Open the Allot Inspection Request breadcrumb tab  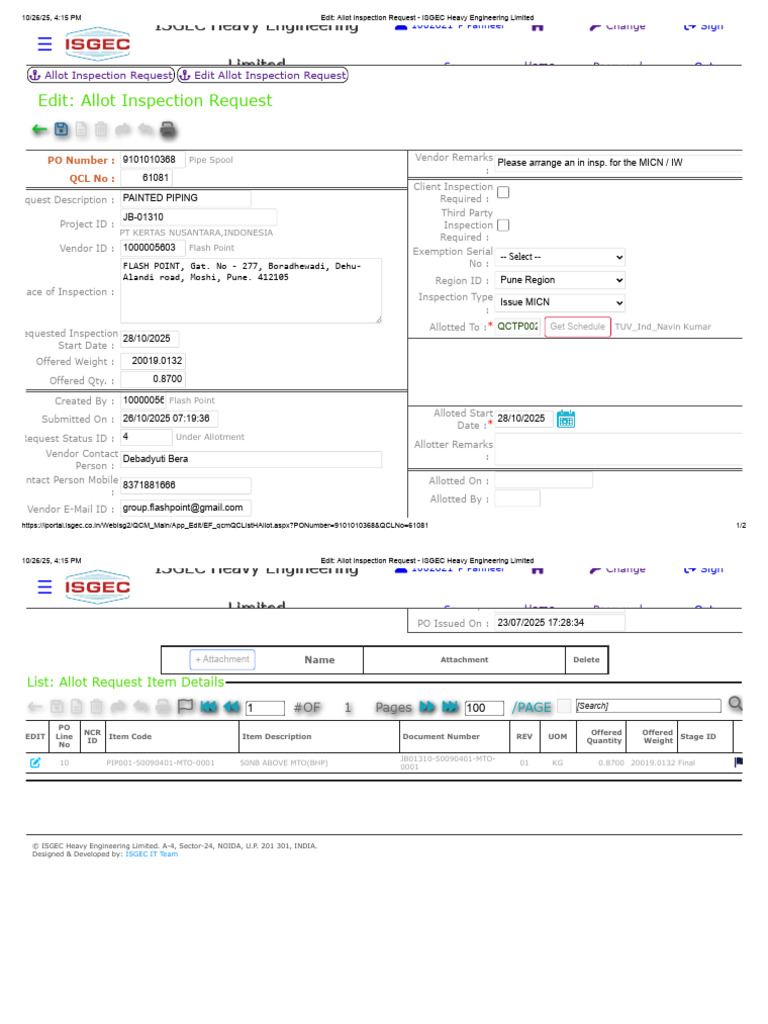(101, 75)
